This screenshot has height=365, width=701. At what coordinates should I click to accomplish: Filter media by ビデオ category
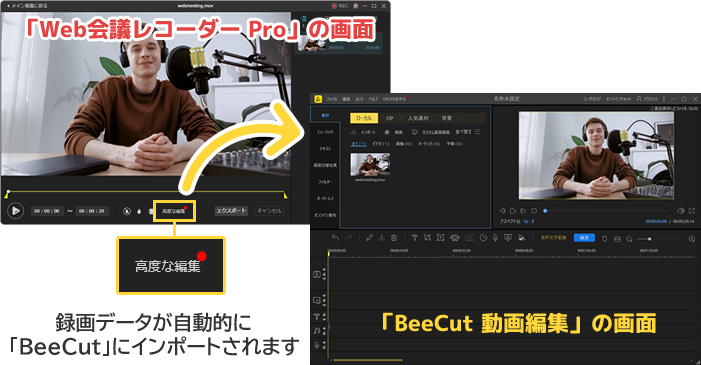[380, 144]
